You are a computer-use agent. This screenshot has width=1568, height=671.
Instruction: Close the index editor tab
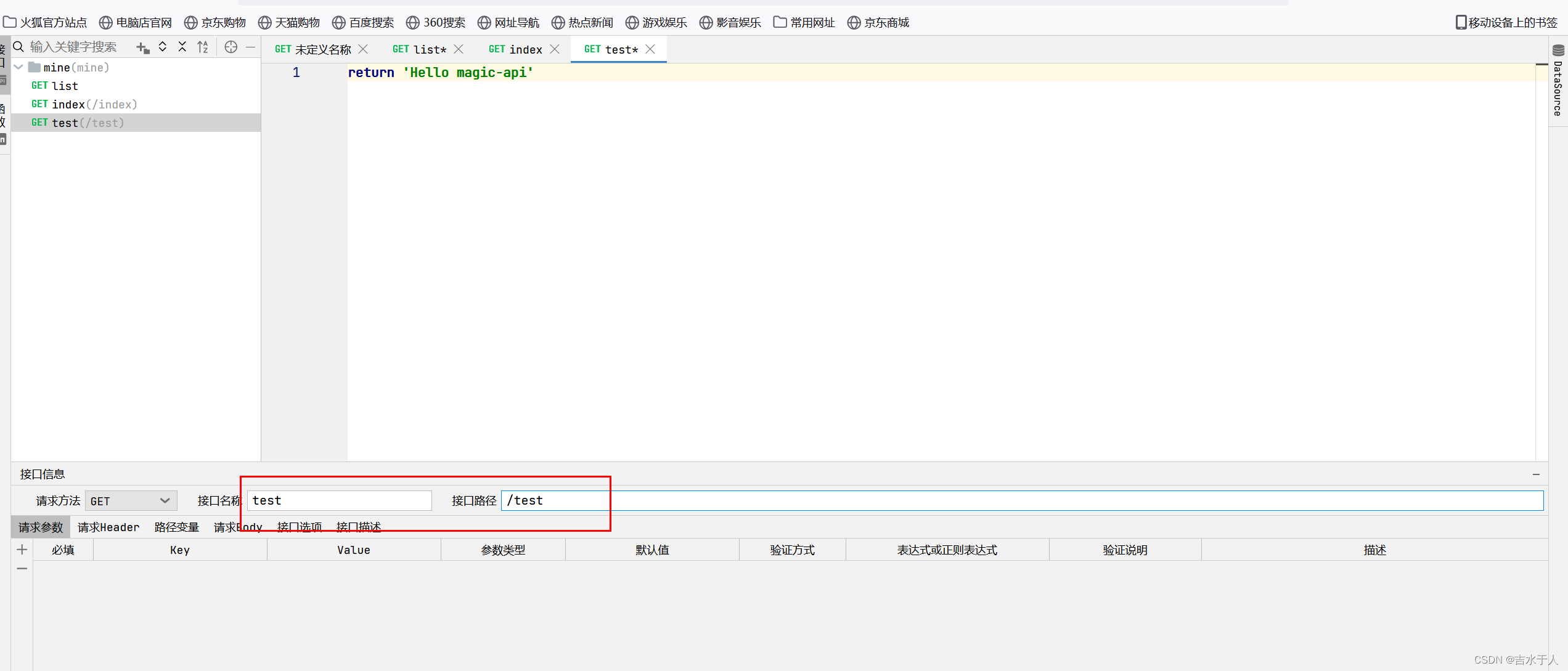[x=555, y=49]
